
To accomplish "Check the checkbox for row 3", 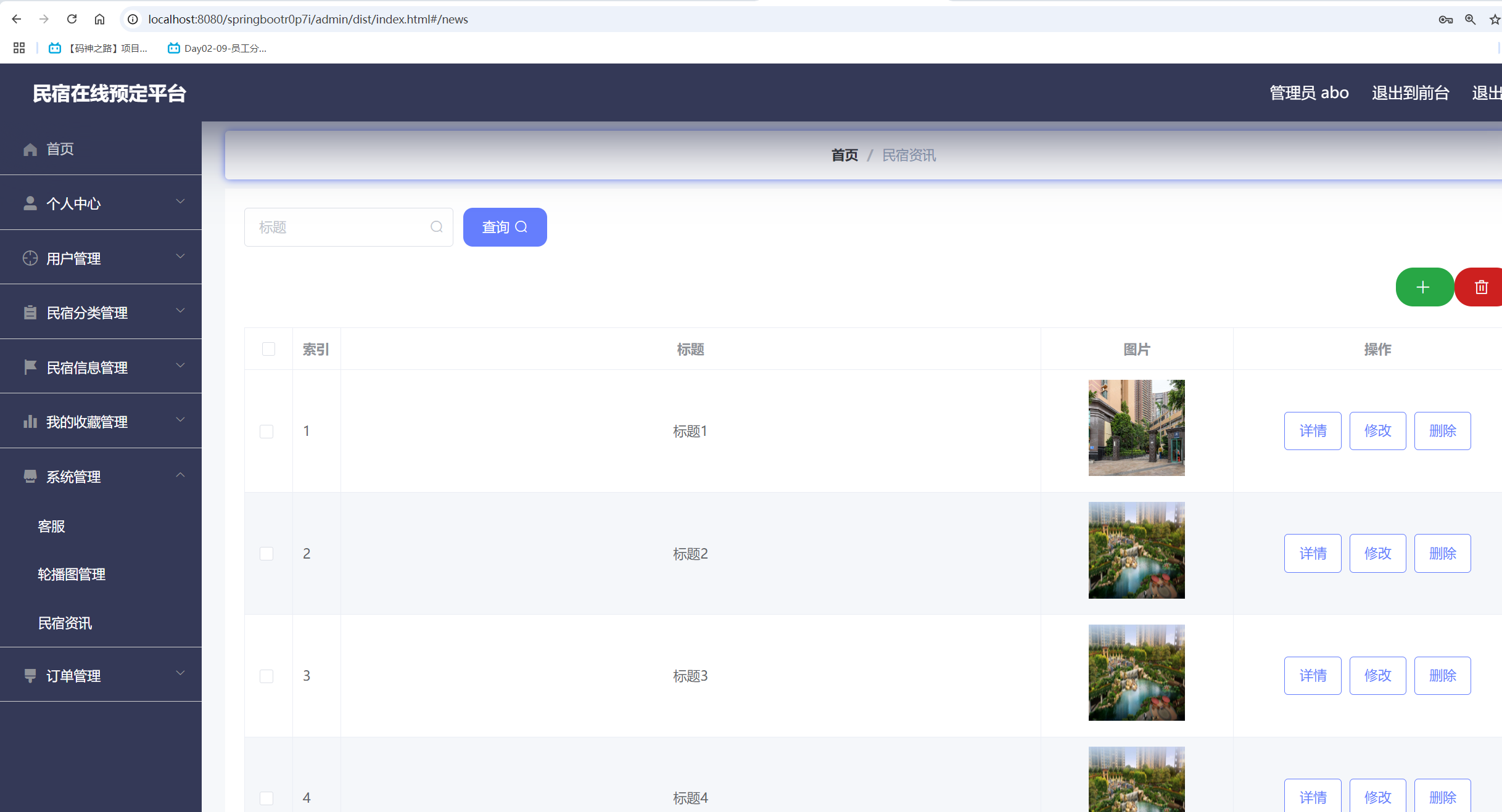I will pos(266,676).
